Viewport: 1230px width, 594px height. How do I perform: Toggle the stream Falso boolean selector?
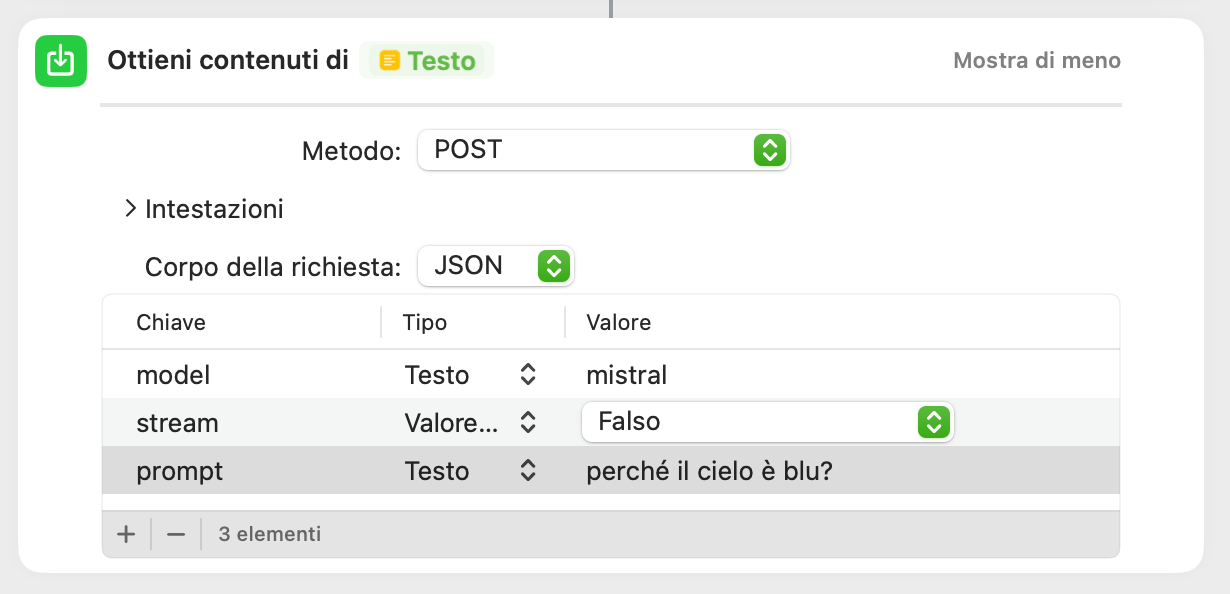click(x=767, y=422)
